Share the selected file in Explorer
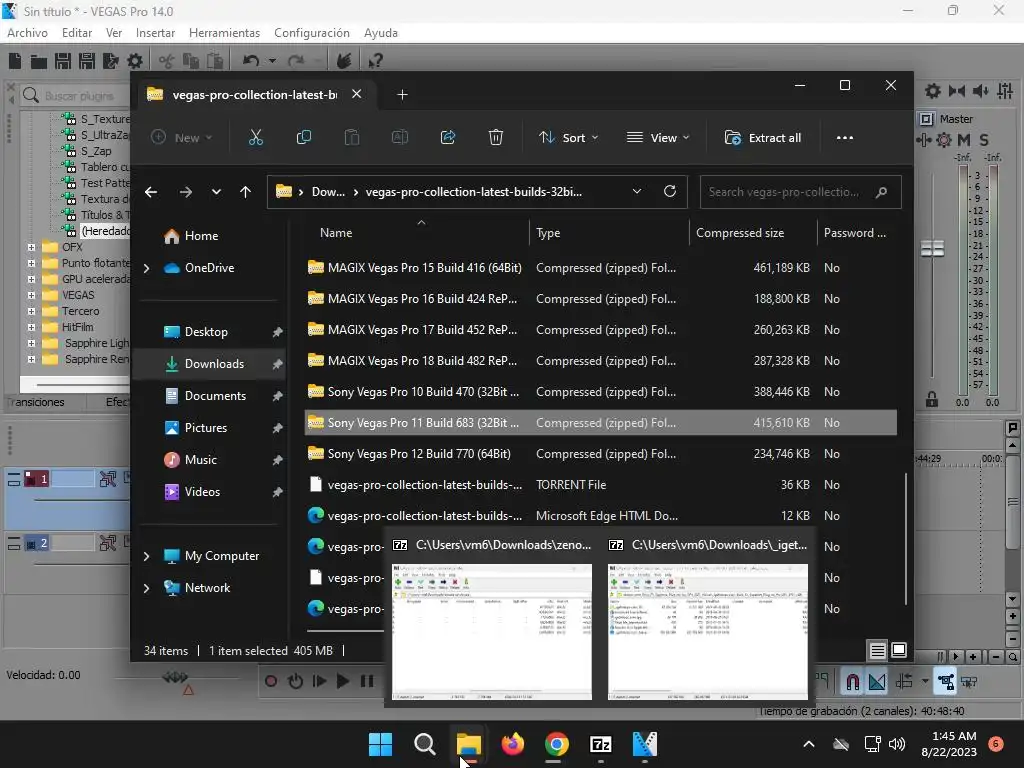Screen dimensions: 1024x768 (448, 137)
